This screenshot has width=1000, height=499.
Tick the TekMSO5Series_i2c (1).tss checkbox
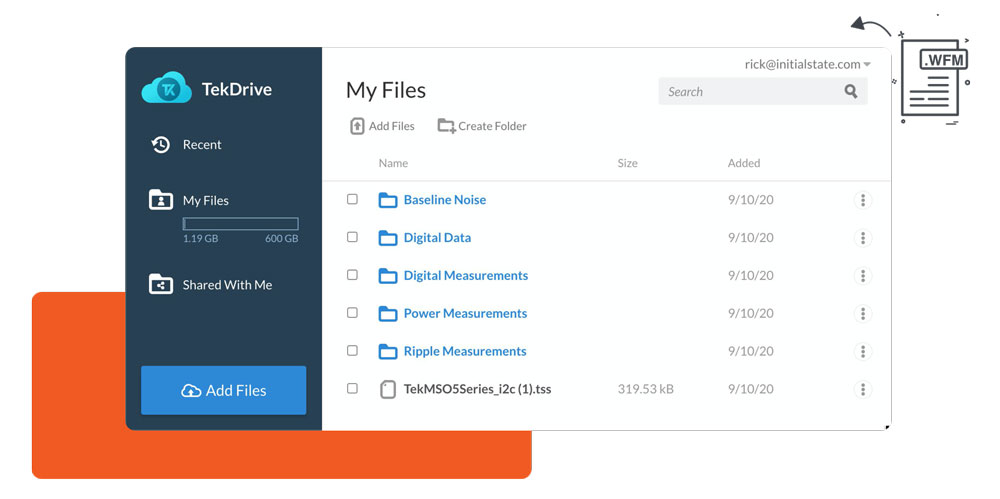tap(352, 388)
